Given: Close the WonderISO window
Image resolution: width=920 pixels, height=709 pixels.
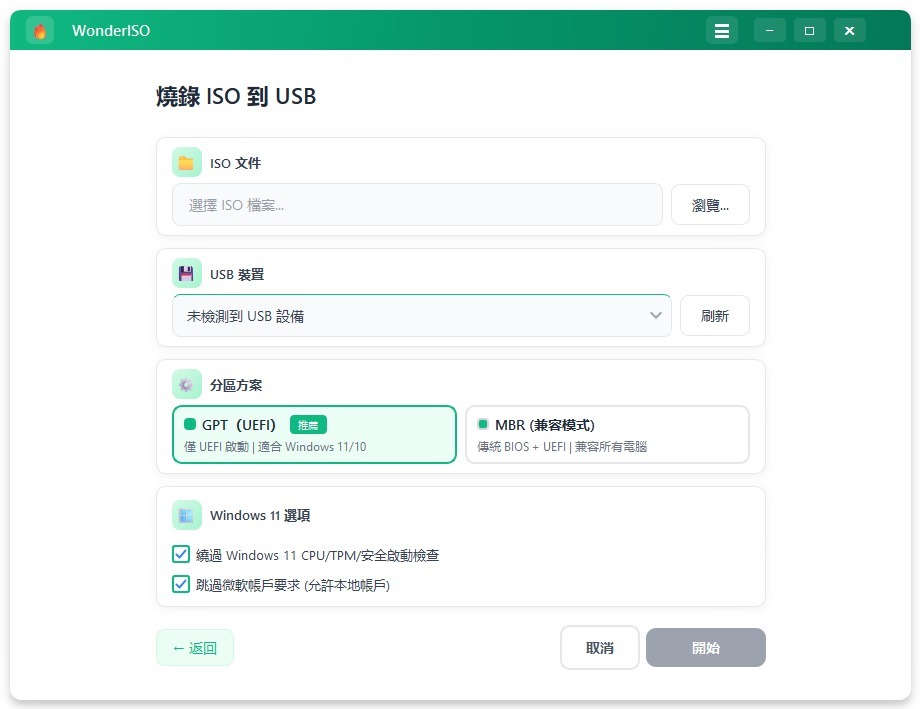Looking at the screenshot, I should click(x=850, y=31).
